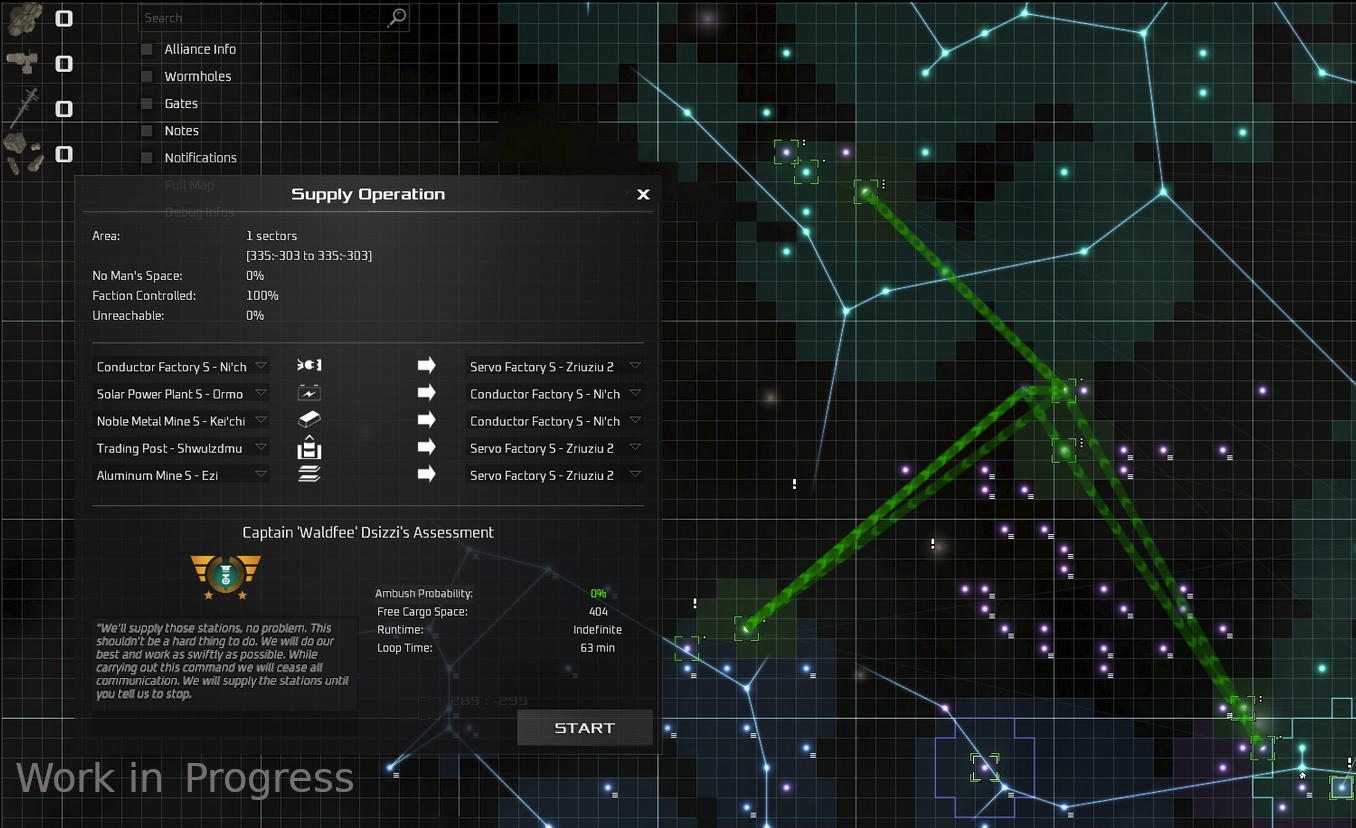The height and width of the screenshot is (828, 1356).
Task: Toggle the Wormholes checkbox
Action: coord(147,76)
